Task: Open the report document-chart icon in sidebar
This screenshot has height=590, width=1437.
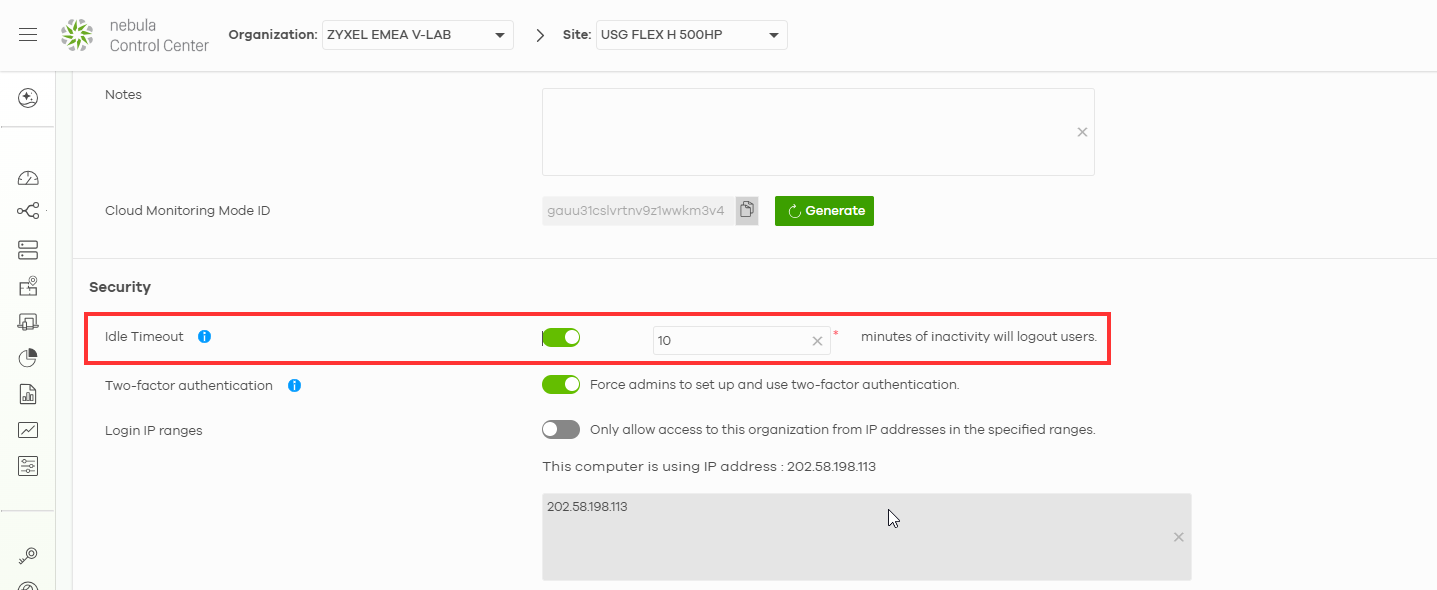Action: tap(28, 394)
